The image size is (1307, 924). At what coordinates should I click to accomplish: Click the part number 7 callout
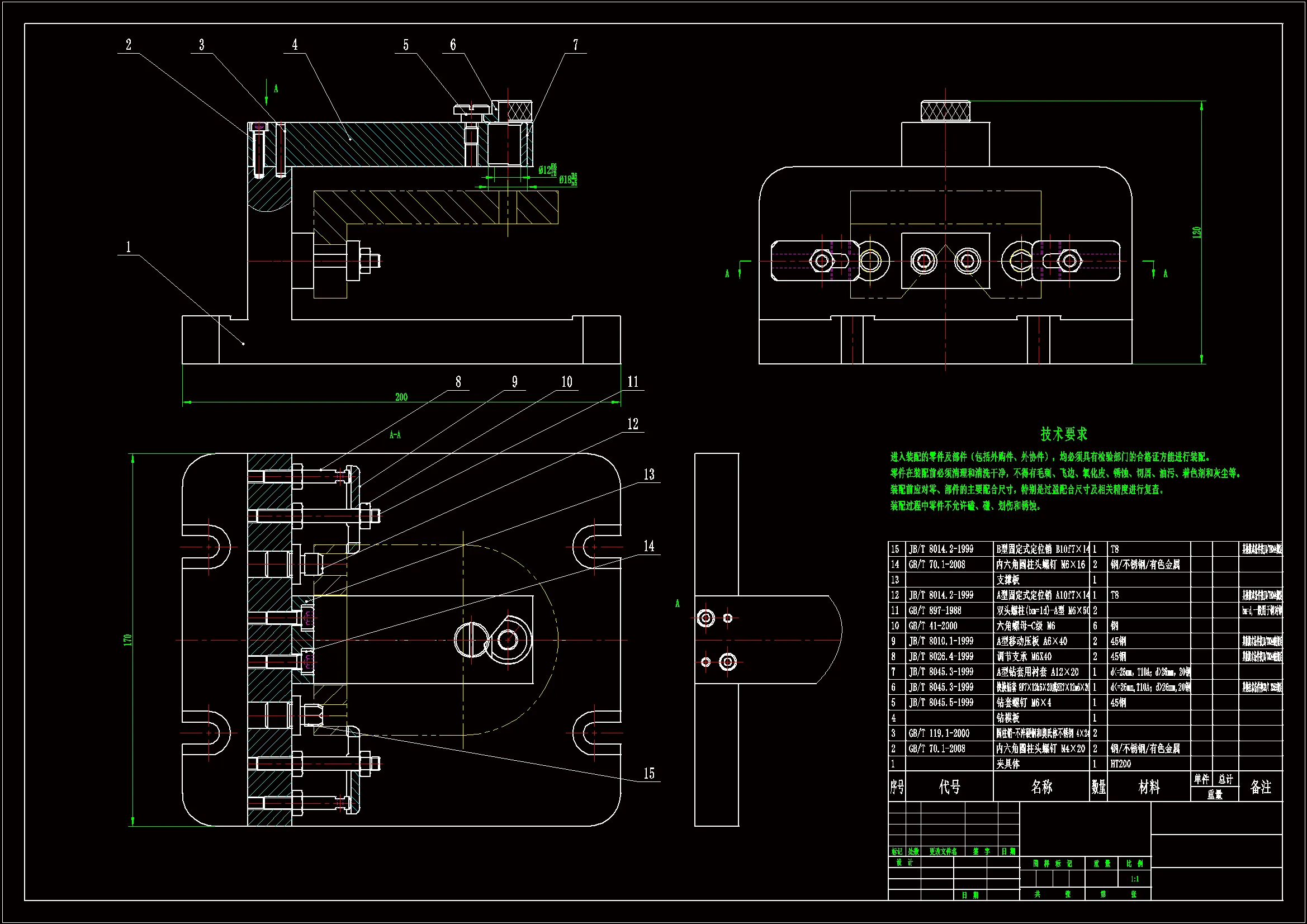(x=575, y=45)
